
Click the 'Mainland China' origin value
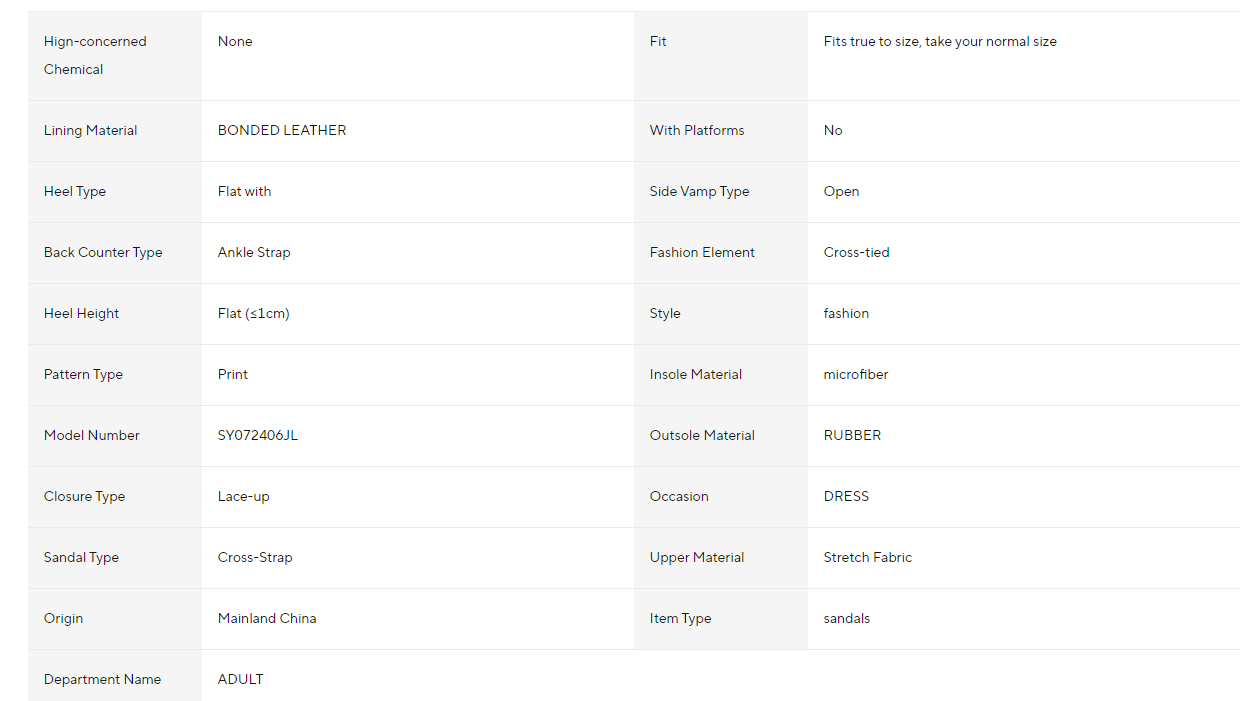267,619
